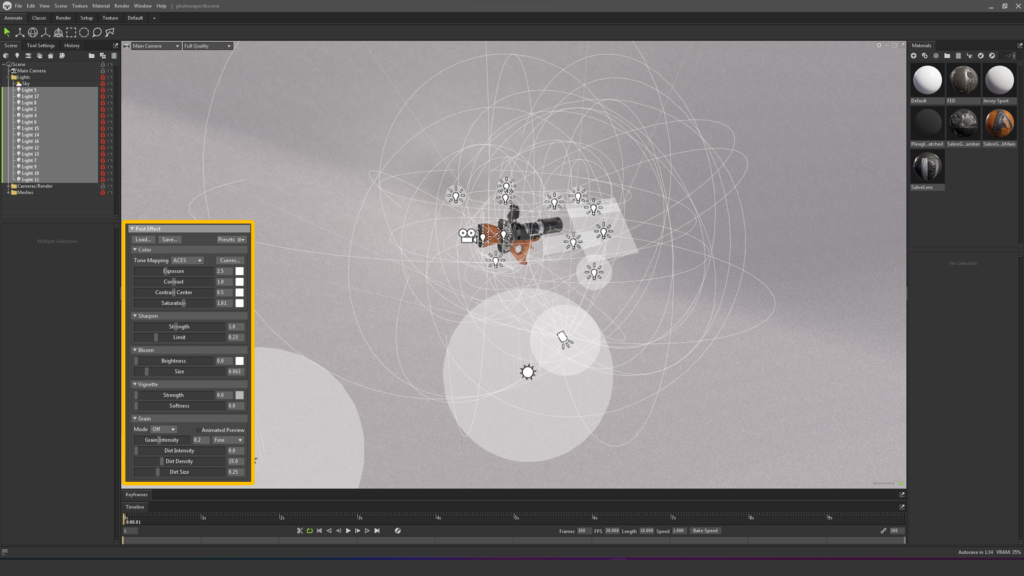The width and height of the screenshot is (1024, 576).
Task: Open Tone Mapping ACES dropdown
Action: (187, 260)
